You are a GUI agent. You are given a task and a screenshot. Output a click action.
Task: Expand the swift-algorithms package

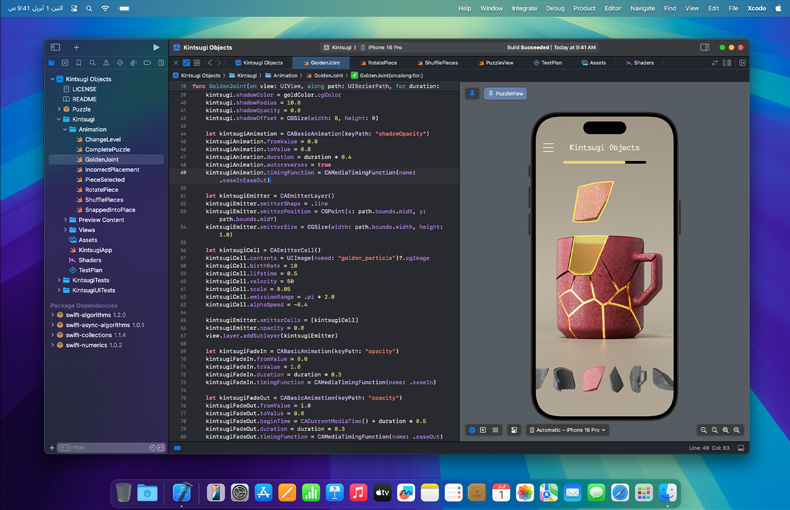point(52,315)
